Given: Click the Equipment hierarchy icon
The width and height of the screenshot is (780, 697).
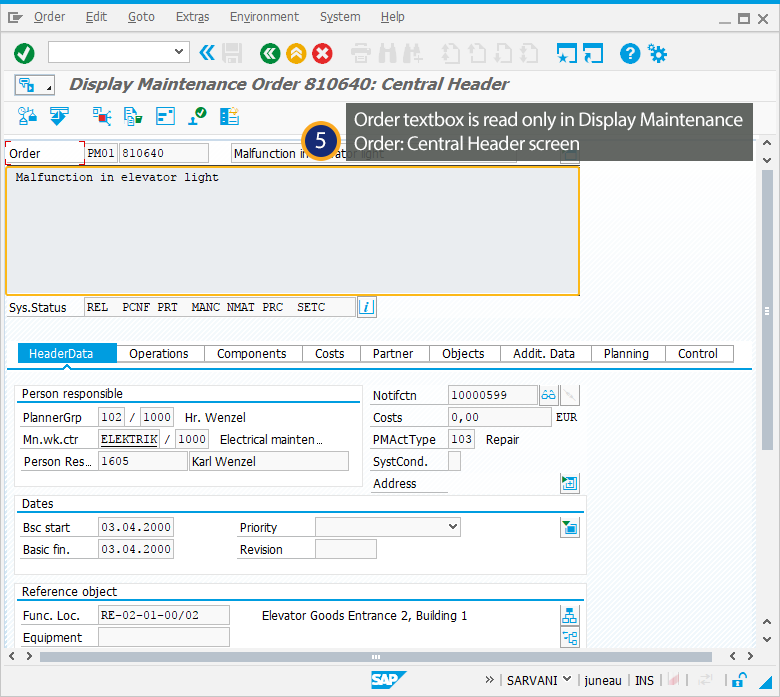Looking at the screenshot, I should coord(570,637).
